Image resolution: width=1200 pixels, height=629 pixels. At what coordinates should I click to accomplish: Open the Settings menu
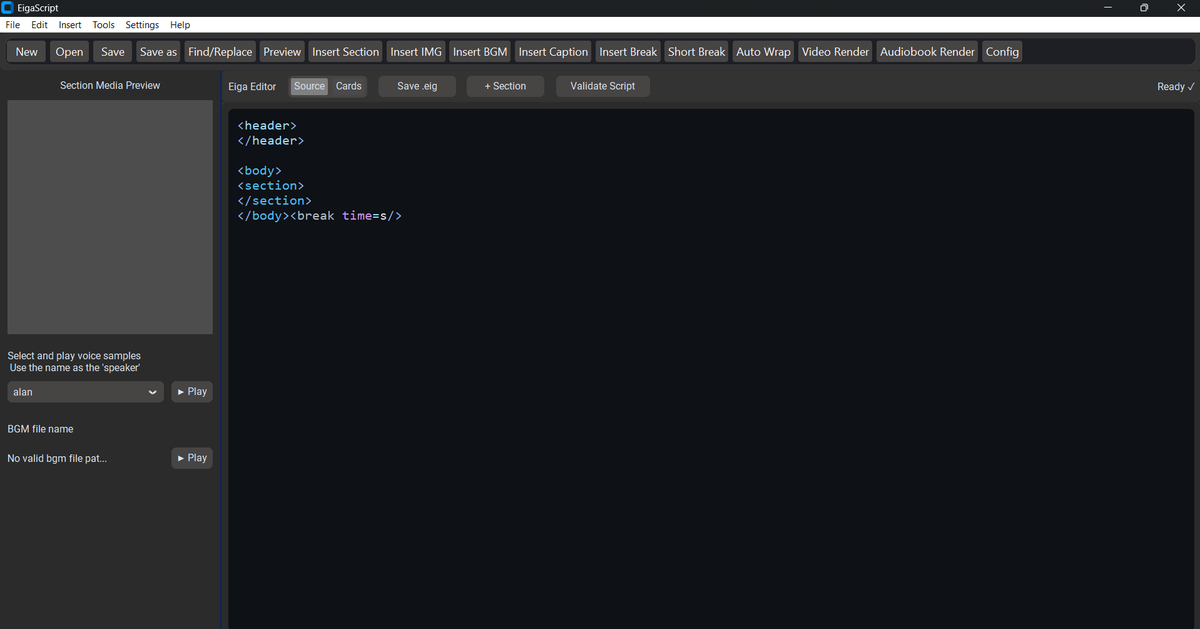coord(142,25)
